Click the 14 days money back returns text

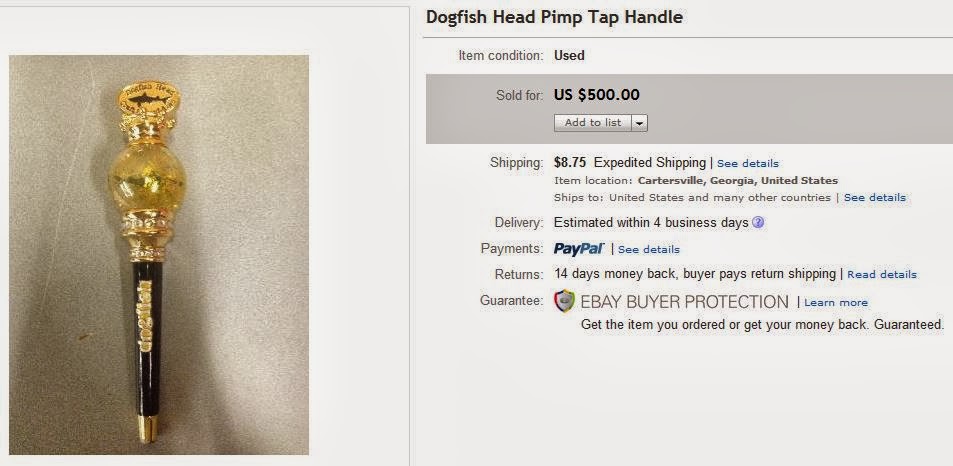(x=694, y=274)
